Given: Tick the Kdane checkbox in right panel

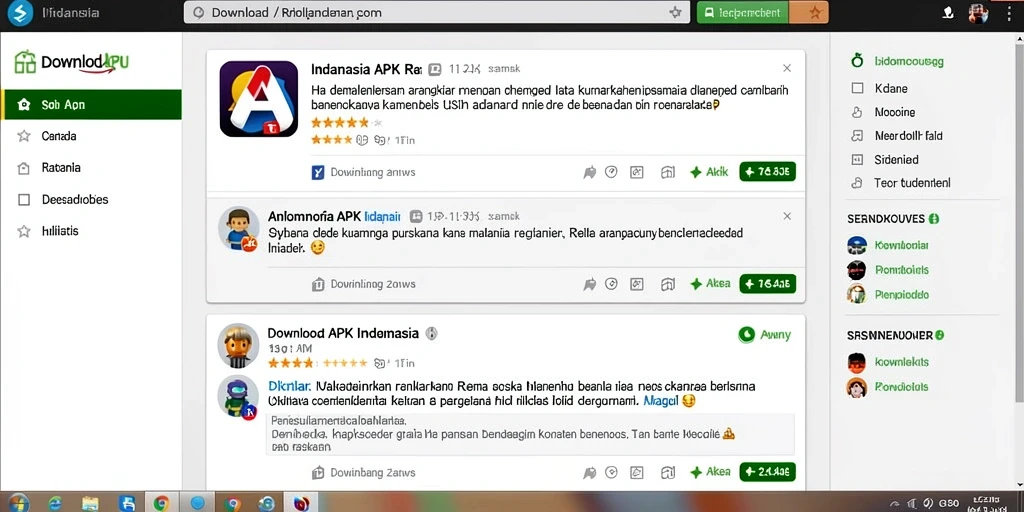Looking at the screenshot, I should [x=857, y=88].
